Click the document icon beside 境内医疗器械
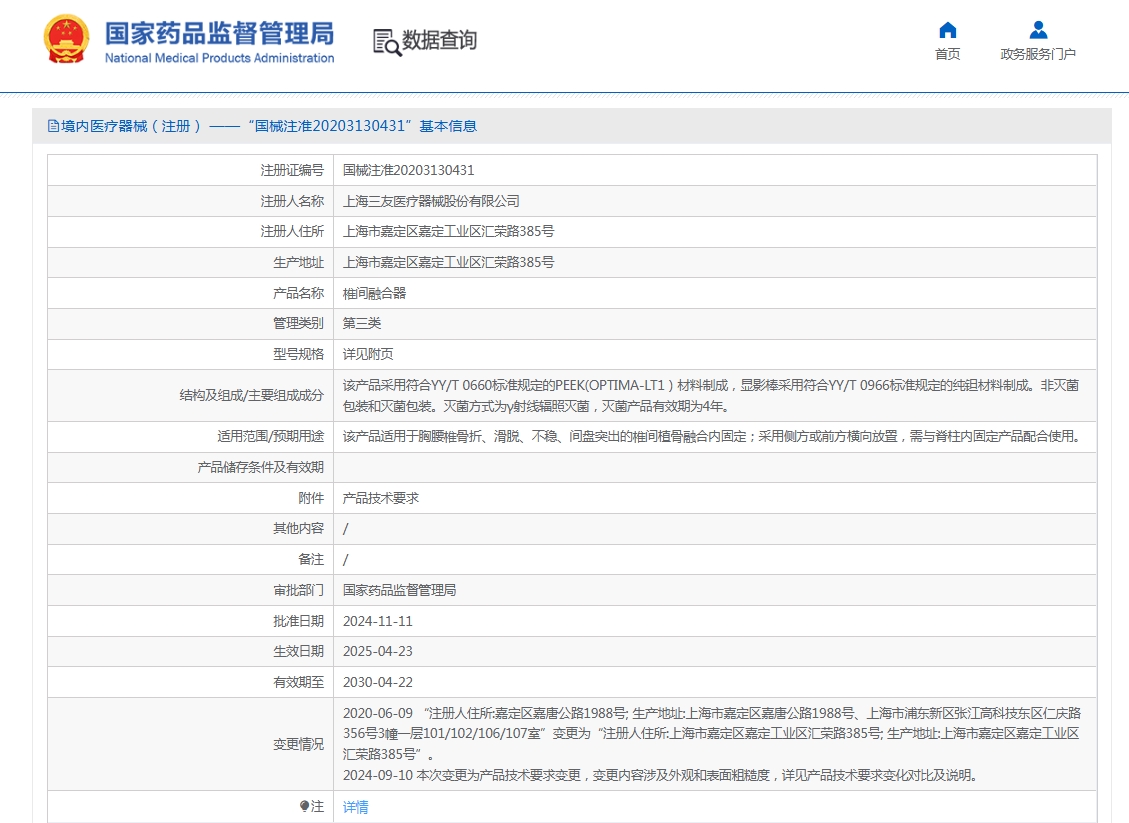 (x=53, y=126)
